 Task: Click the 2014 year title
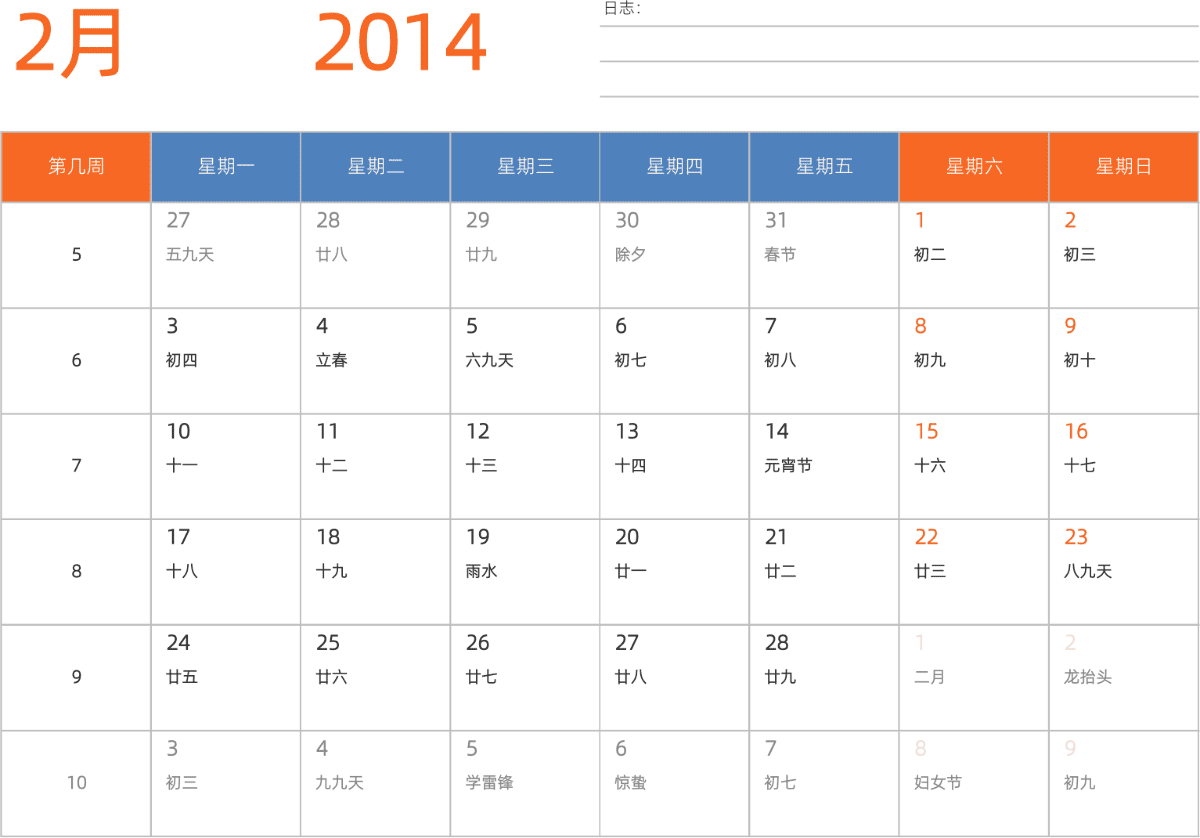point(400,44)
